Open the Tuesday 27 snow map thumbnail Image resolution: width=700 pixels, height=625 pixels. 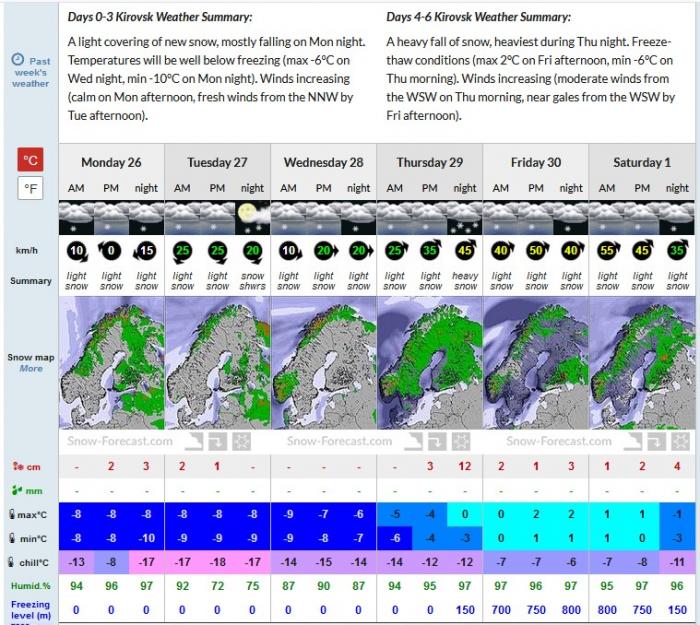click(x=218, y=362)
